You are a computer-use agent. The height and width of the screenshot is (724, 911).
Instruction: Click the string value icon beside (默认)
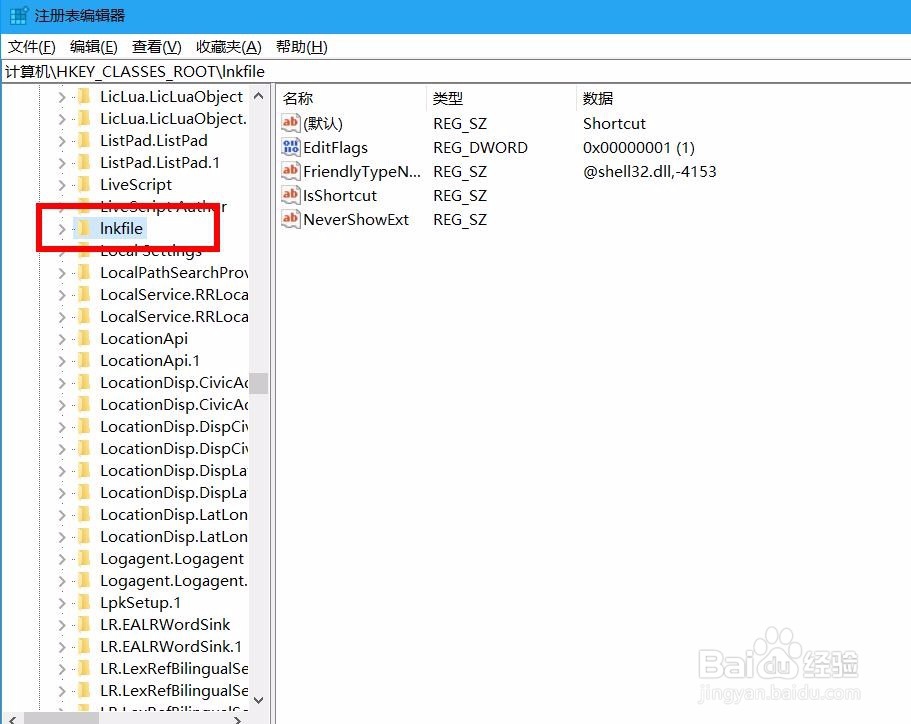click(290, 123)
